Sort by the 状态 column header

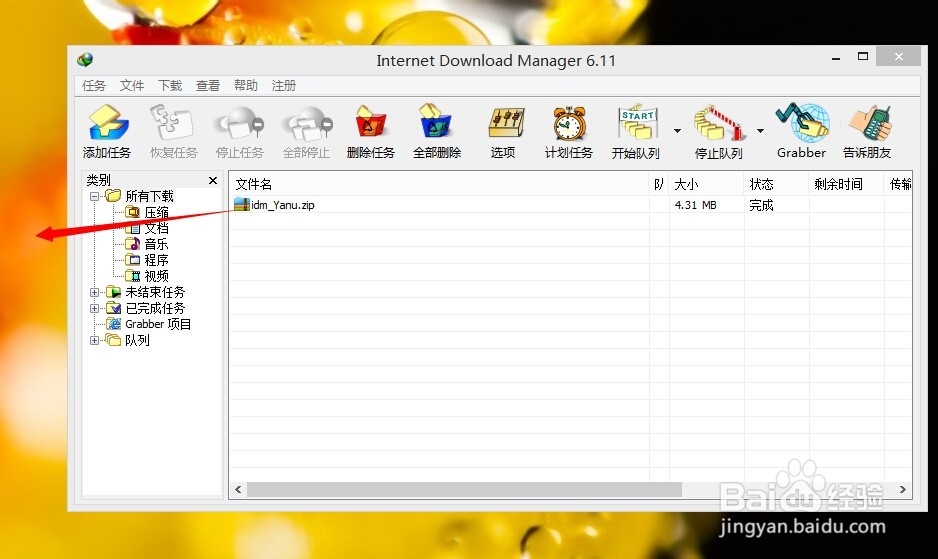pos(776,184)
